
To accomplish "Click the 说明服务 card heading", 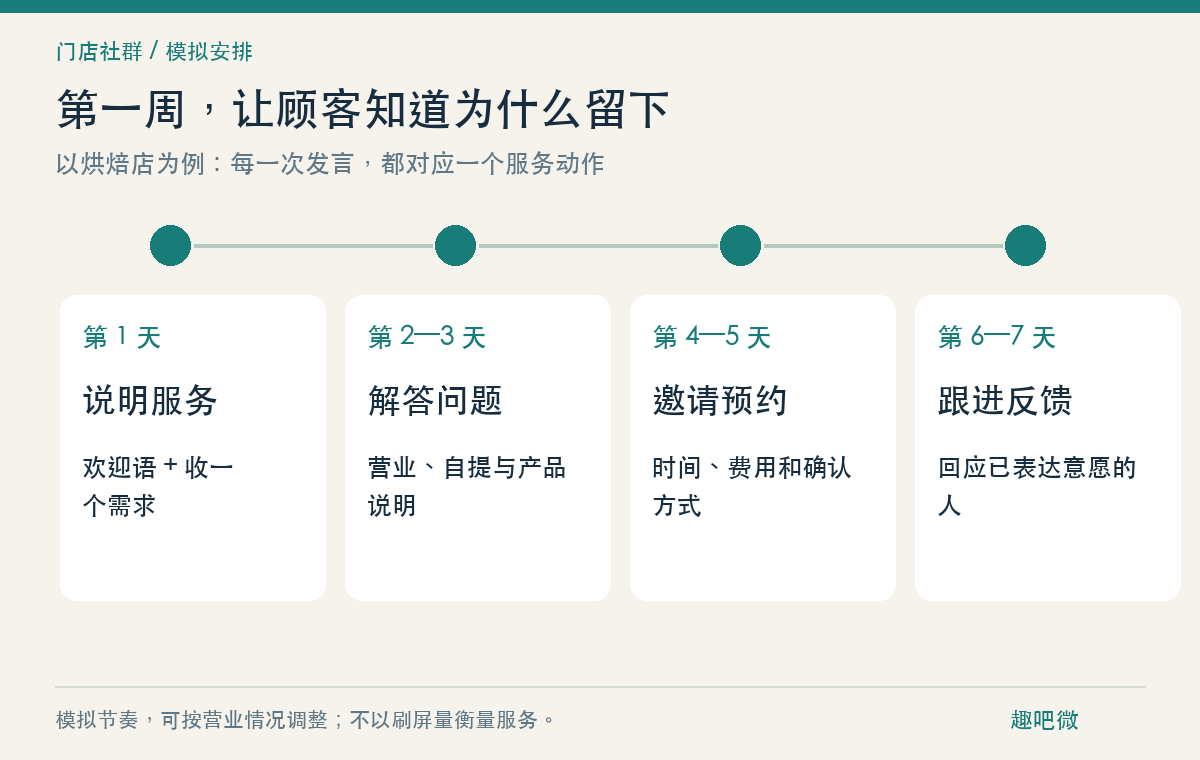I will pos(150,401).
